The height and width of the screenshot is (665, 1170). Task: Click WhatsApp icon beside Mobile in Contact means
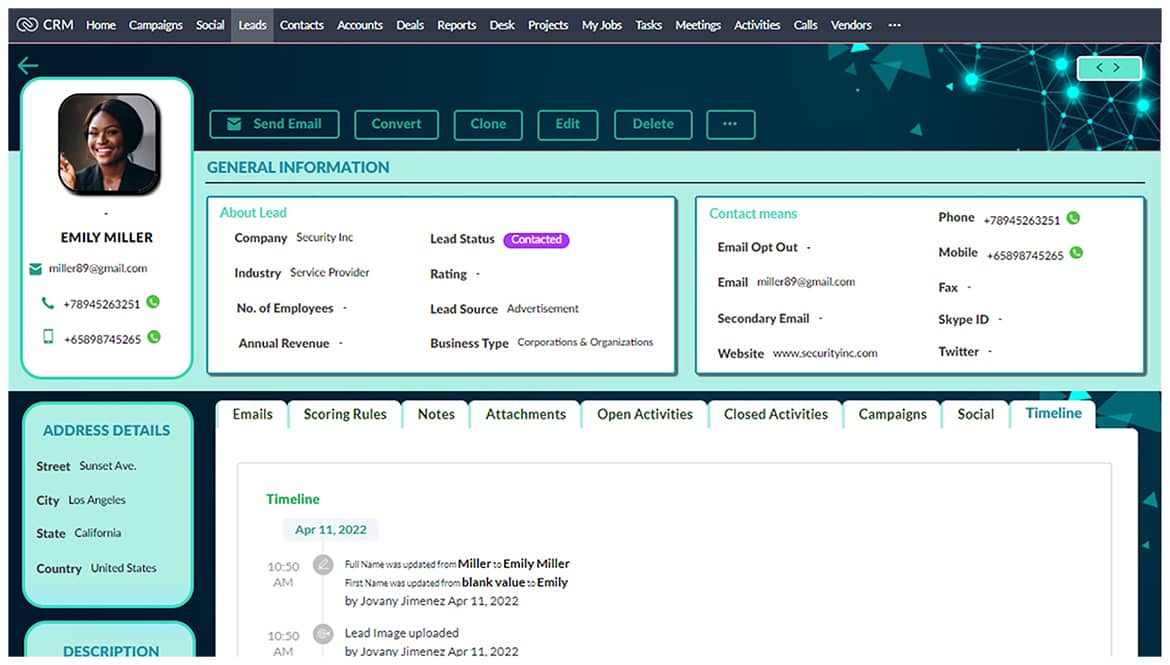pyautogui.click(x=1076, y=254)
